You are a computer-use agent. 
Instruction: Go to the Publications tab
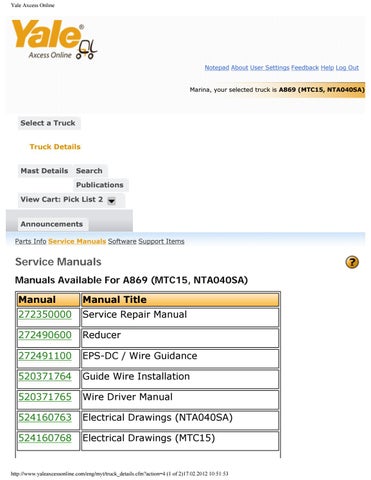pos(100,185)
